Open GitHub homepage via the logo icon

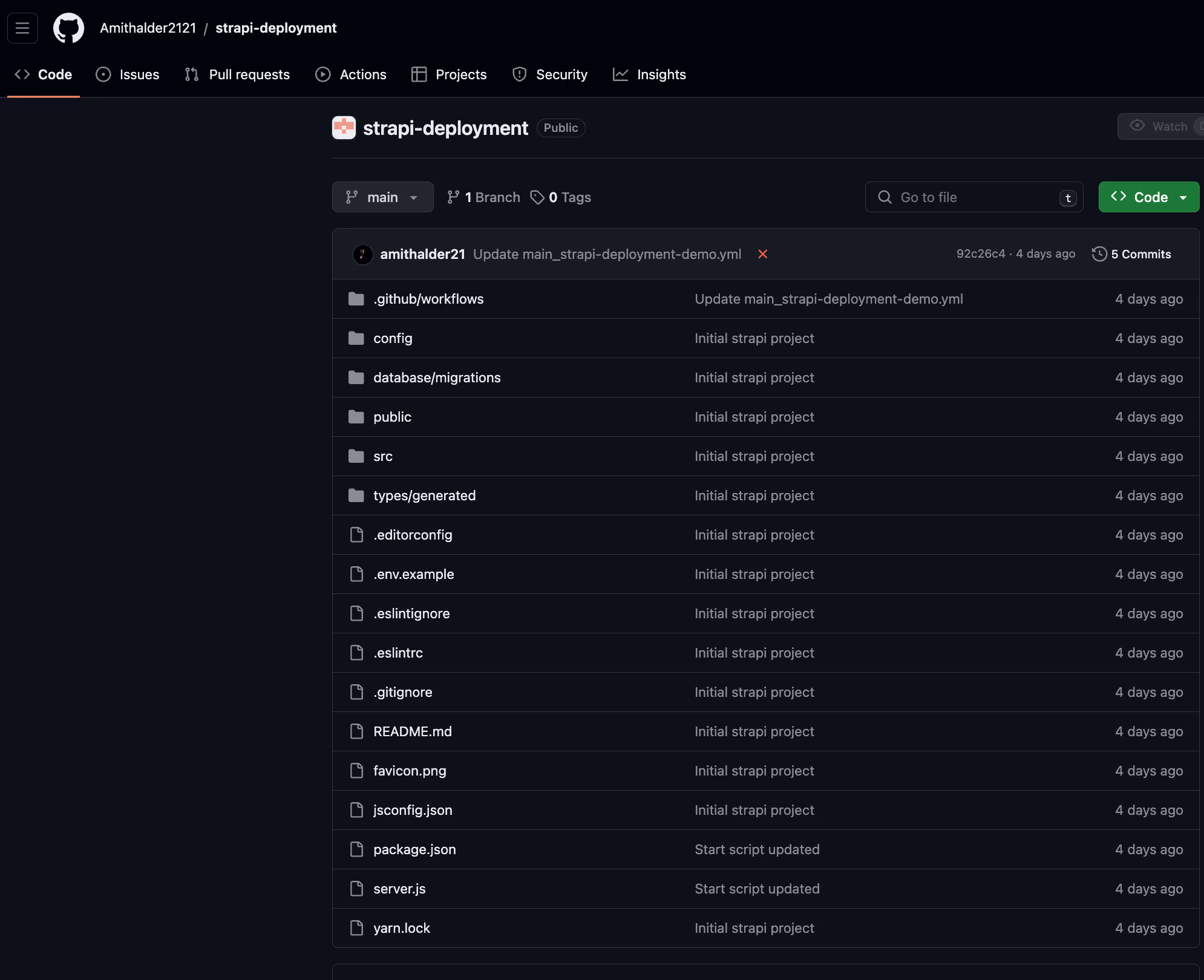pos(68,28)
